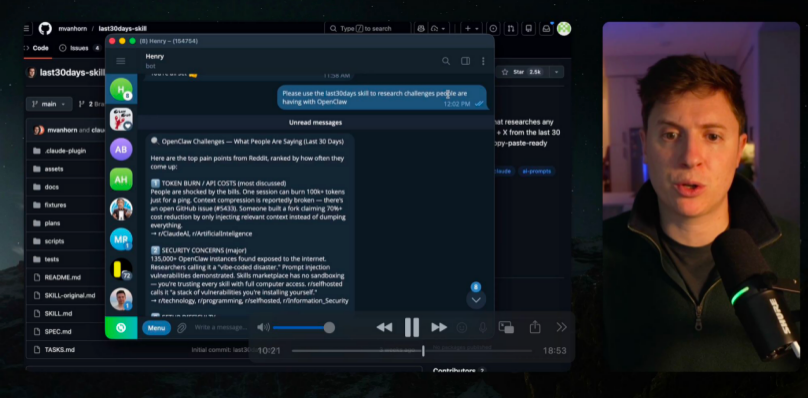Expand the main branch dropdown
This screenshot has width=808, height=398.
pyautogui.click(x=49, y=104)
